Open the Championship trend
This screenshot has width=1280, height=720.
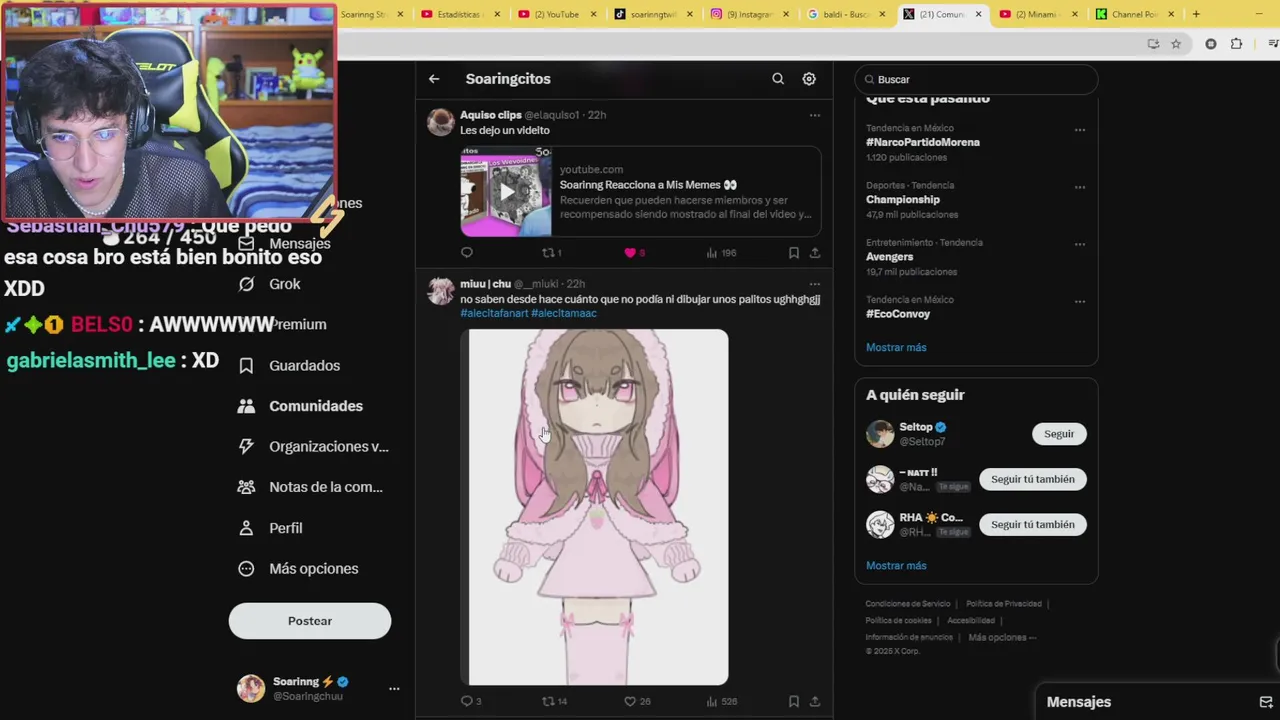(x=903, y=199)
